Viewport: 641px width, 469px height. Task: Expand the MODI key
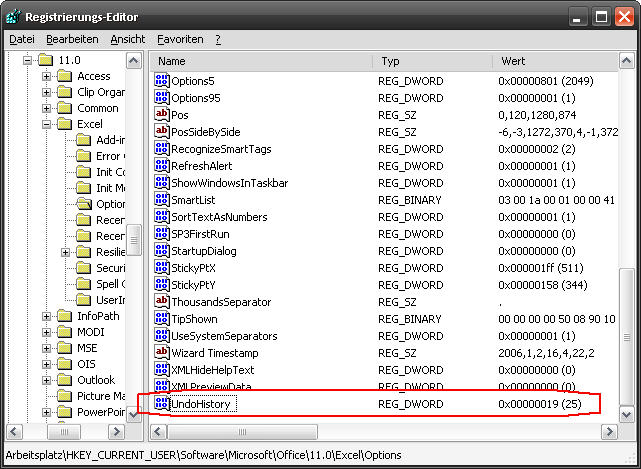click(x=46, y=332)
